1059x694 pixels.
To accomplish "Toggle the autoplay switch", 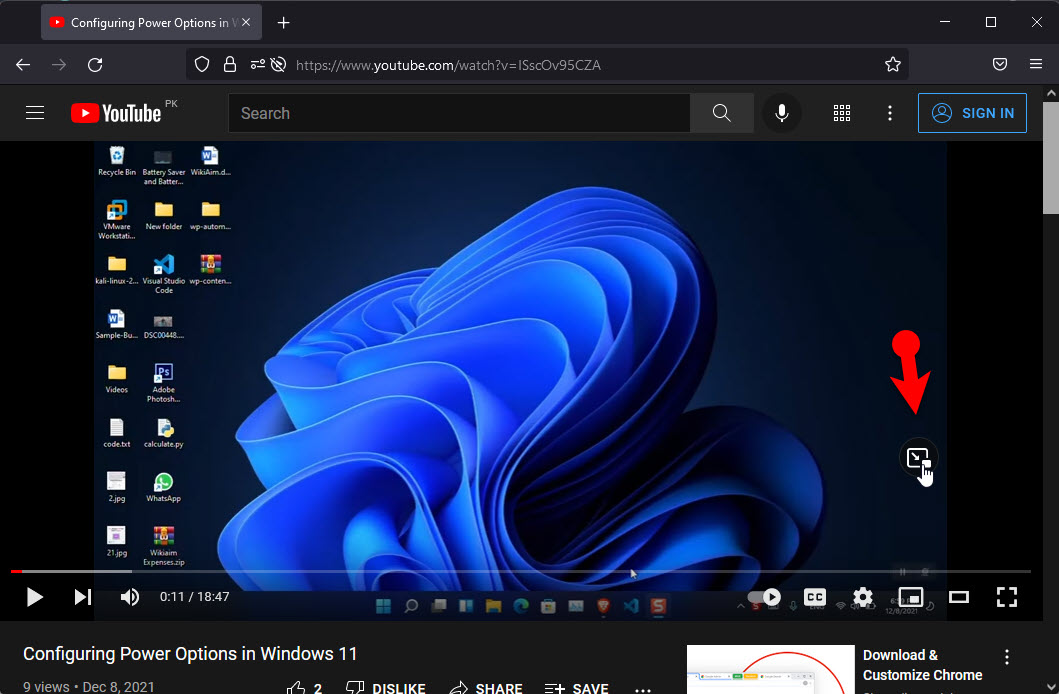I will [765, 597].
